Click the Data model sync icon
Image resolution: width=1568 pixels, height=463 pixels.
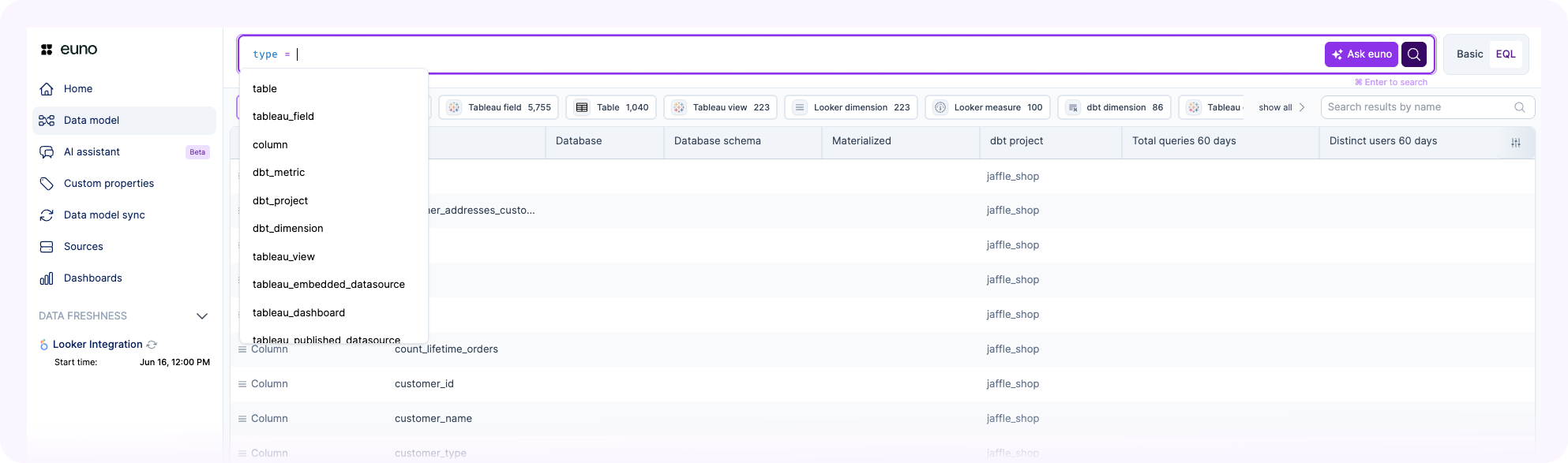click(x=47, y=215)
